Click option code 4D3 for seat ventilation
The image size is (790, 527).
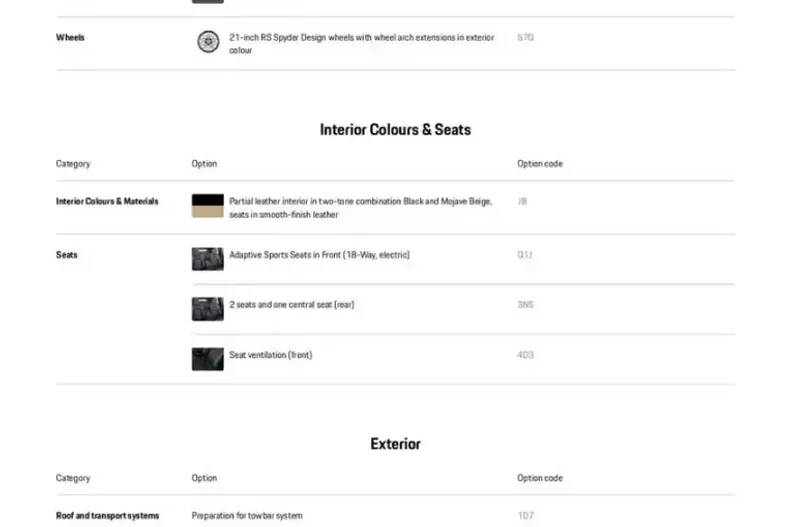click(x=525, y=355)
